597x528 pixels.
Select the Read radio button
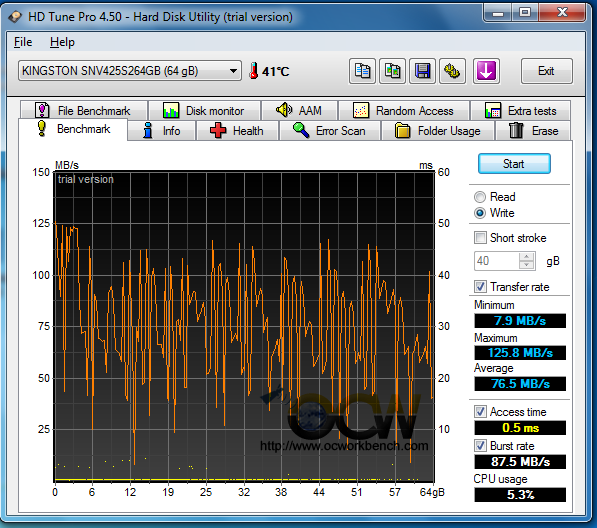point(480,197)
